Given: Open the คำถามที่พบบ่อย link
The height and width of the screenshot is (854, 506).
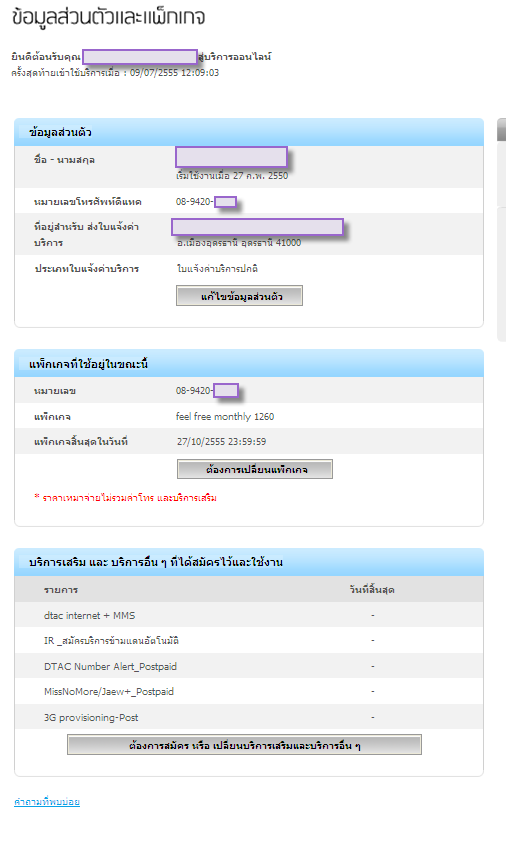Looking at the screenshot, I should point(47,802).
